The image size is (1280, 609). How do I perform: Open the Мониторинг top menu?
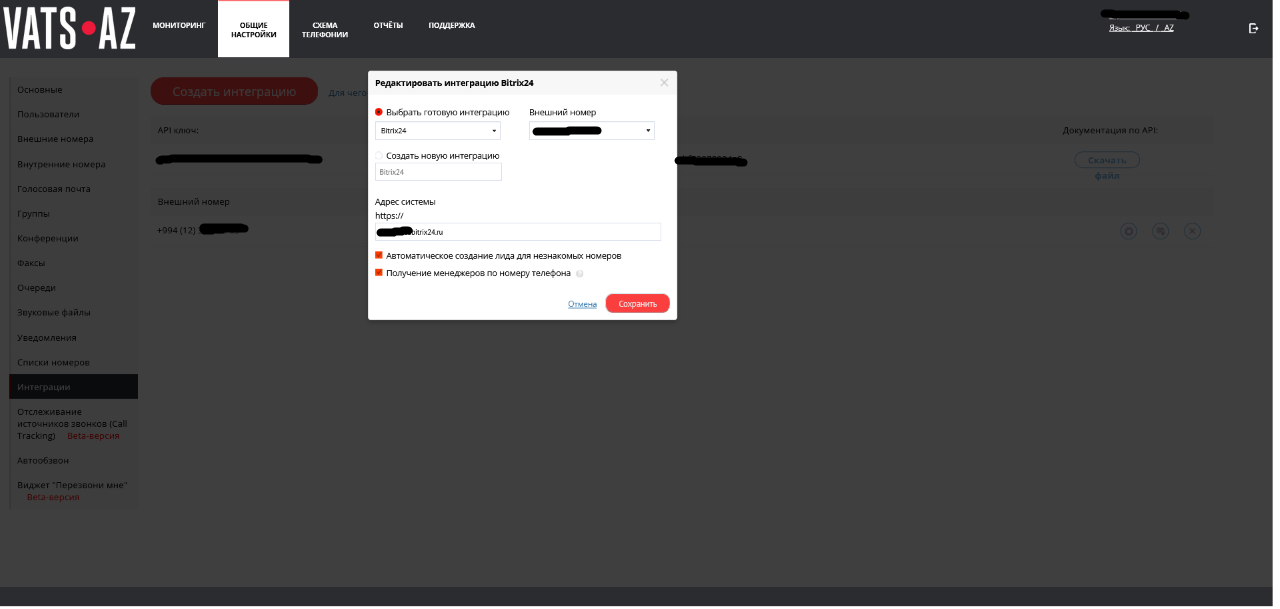pyautogui.click(x=178, y=25)
